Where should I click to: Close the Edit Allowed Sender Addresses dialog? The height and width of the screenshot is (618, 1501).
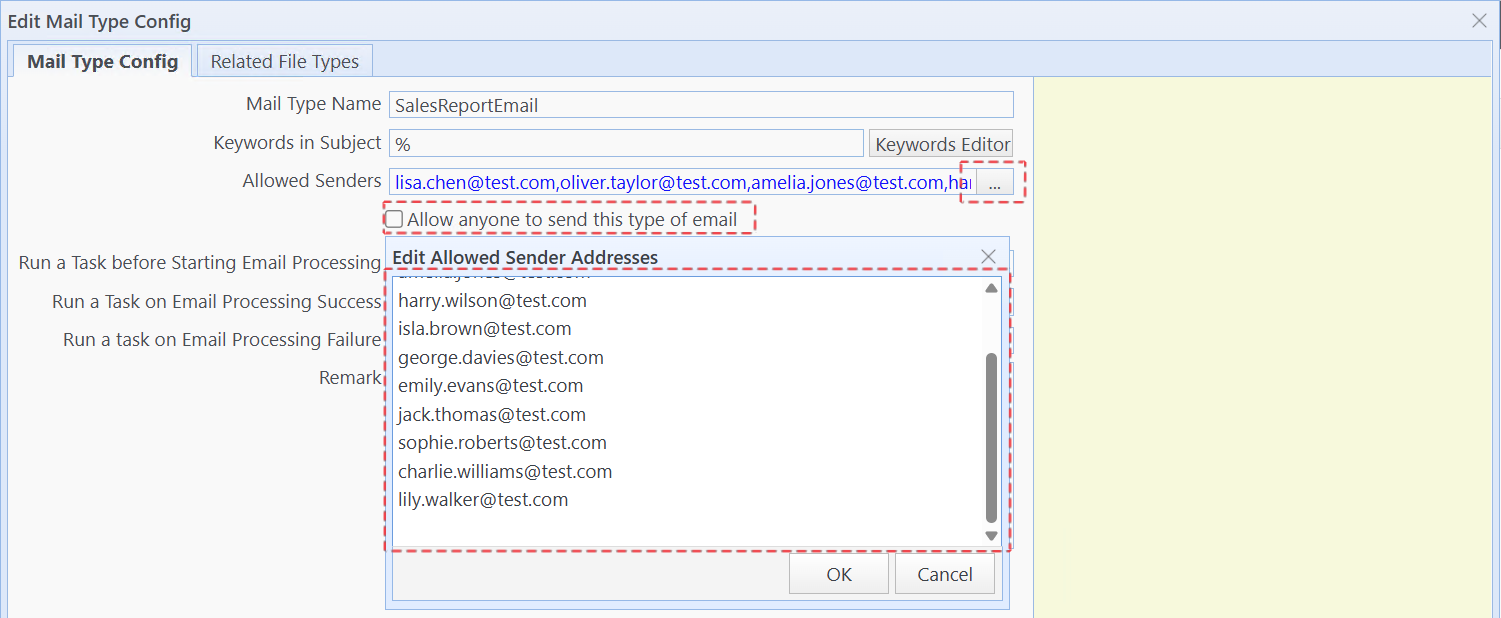pos(988,257)
